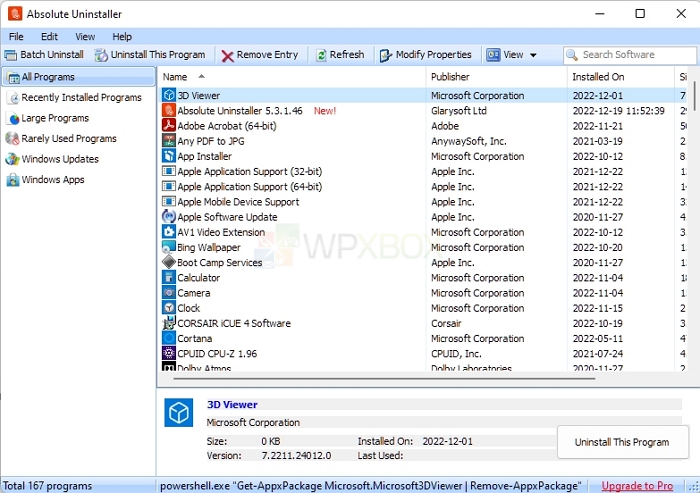Viewport: 700px width, 493px height.
Task: Click the horizontal scrollbar below the list
Action: click(384, 379)
